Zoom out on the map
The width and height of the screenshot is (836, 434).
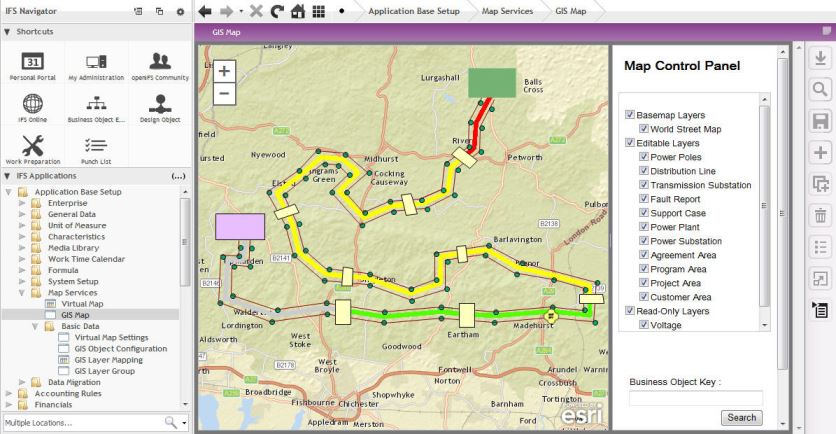click(224, 93)
